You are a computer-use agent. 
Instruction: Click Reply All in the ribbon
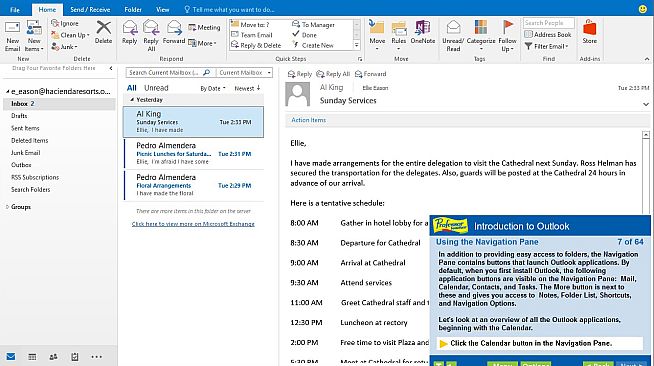click(x=151, y=36)
